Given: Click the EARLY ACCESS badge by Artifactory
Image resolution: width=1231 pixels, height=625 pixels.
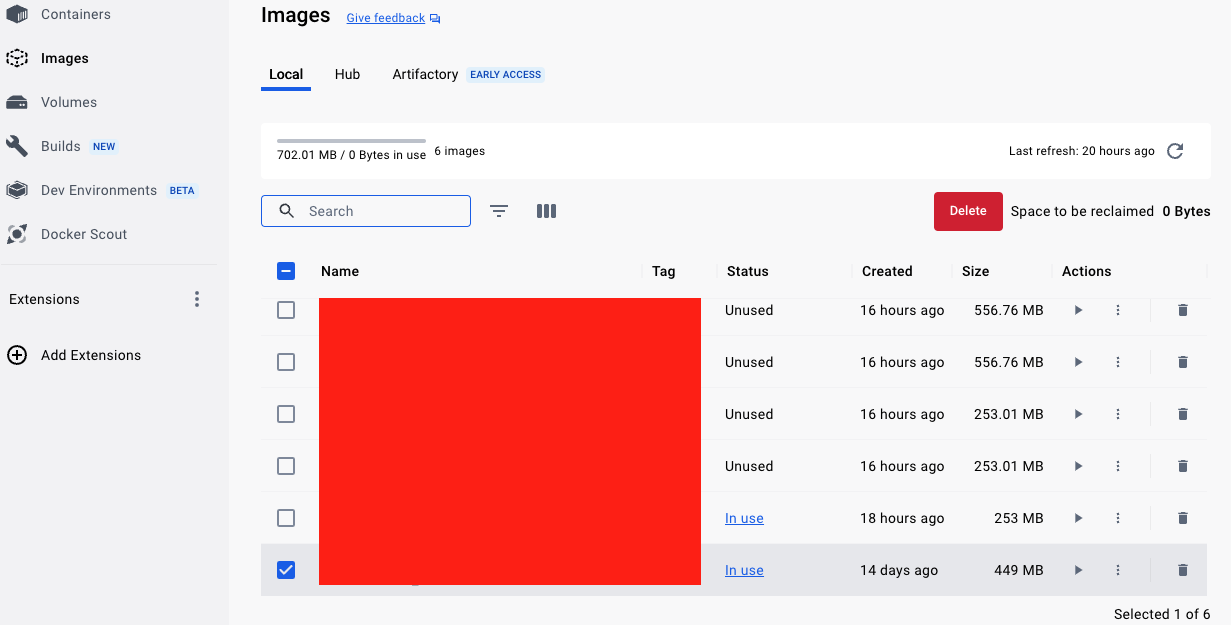Looking at the screenshot, I should coord(506,75).
